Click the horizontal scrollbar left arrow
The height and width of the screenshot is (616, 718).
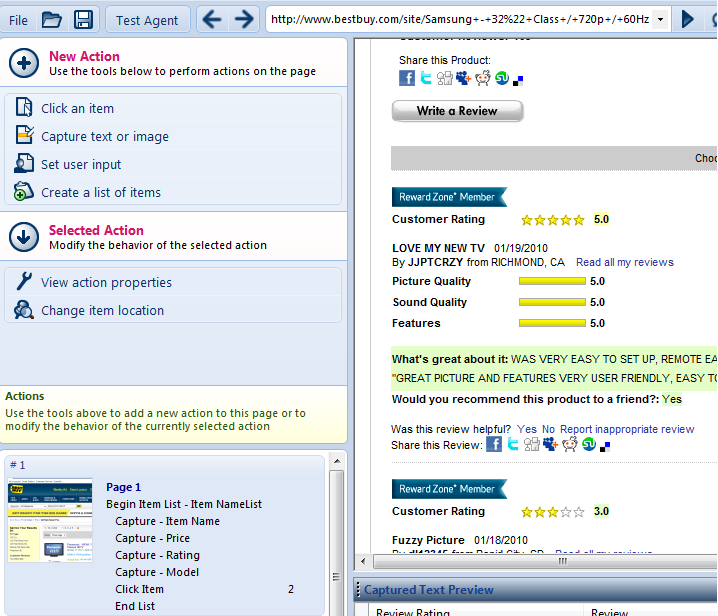tap(363, 561)
